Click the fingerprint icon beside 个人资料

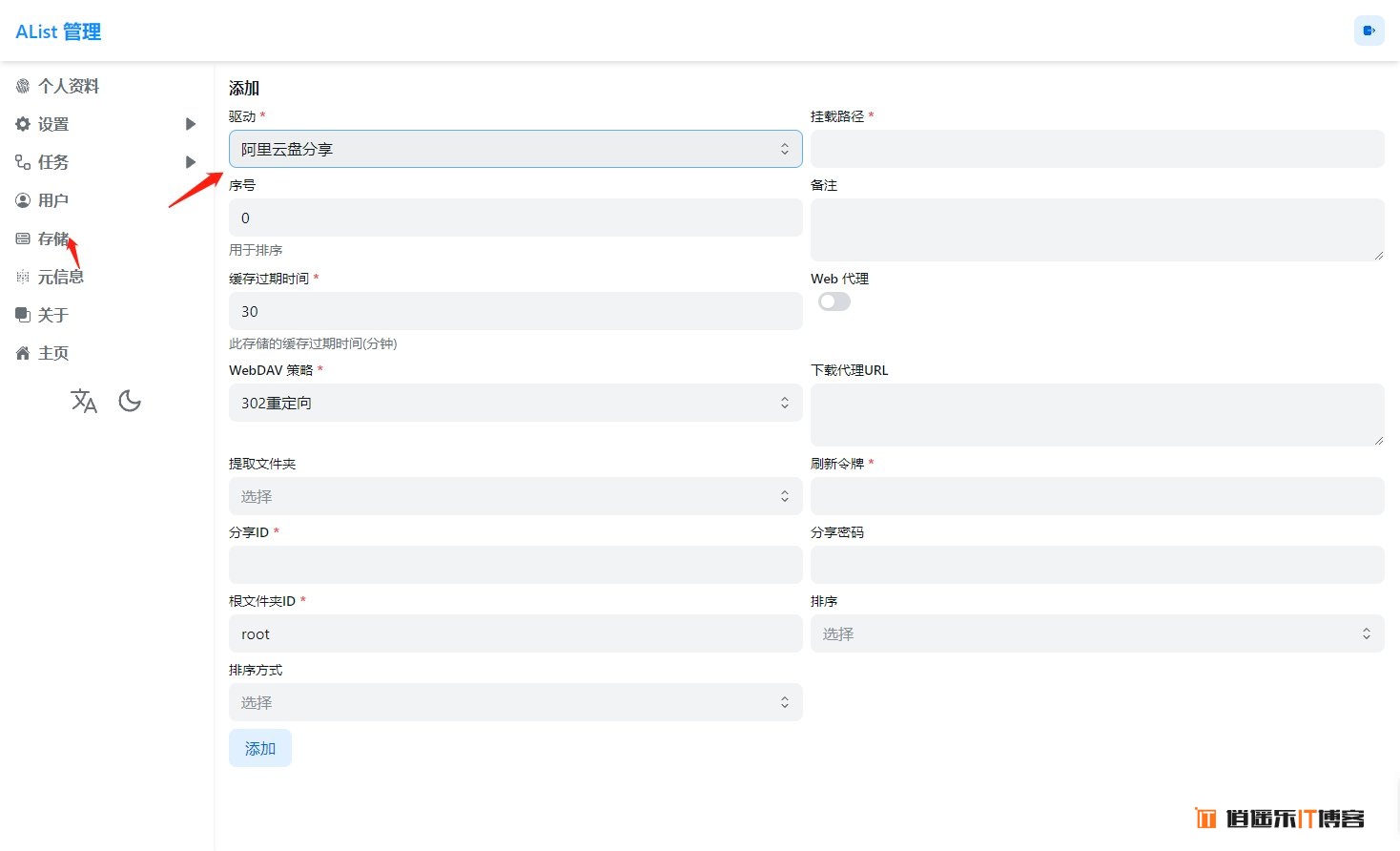pos(23,86)
